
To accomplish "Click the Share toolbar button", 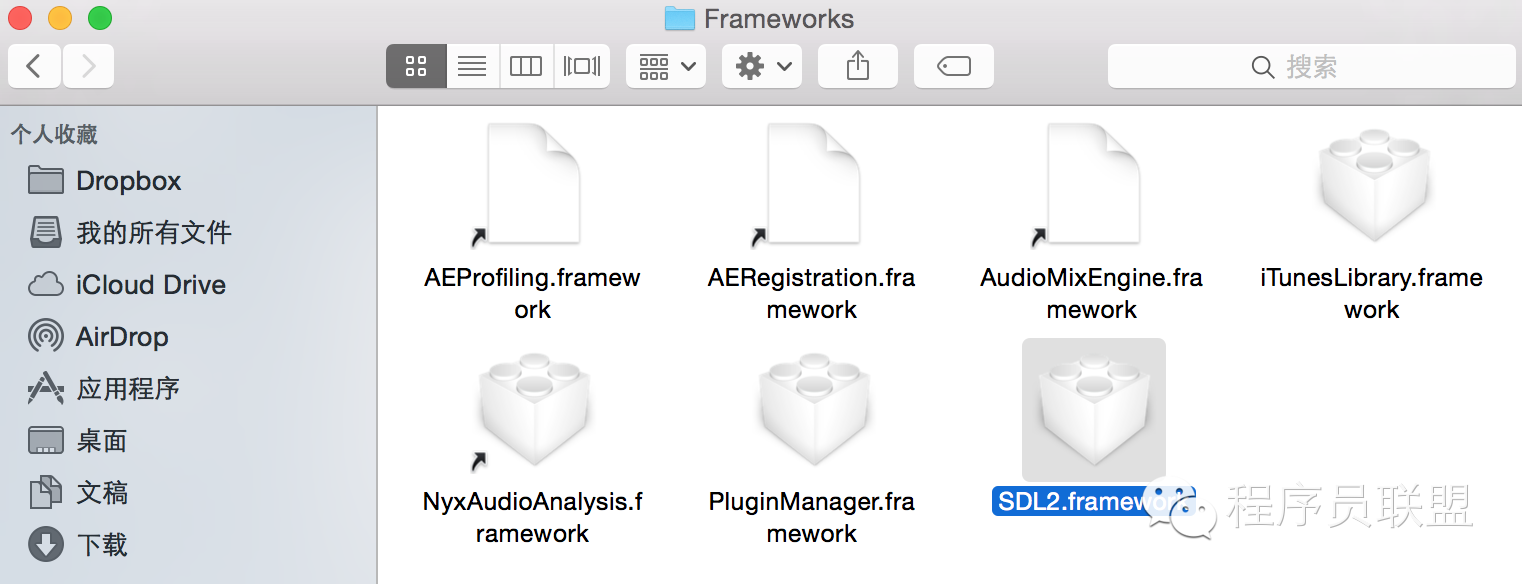I will [858, 66].
